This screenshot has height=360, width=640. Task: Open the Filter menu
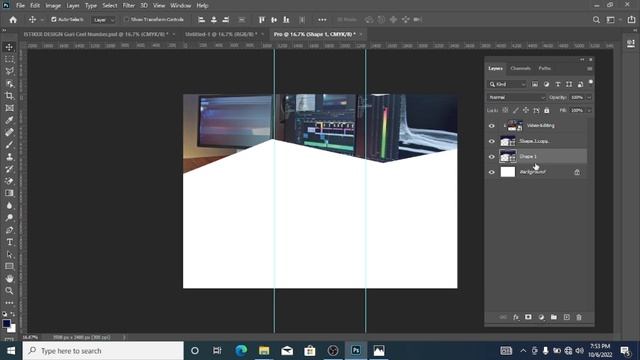(129, 6)
